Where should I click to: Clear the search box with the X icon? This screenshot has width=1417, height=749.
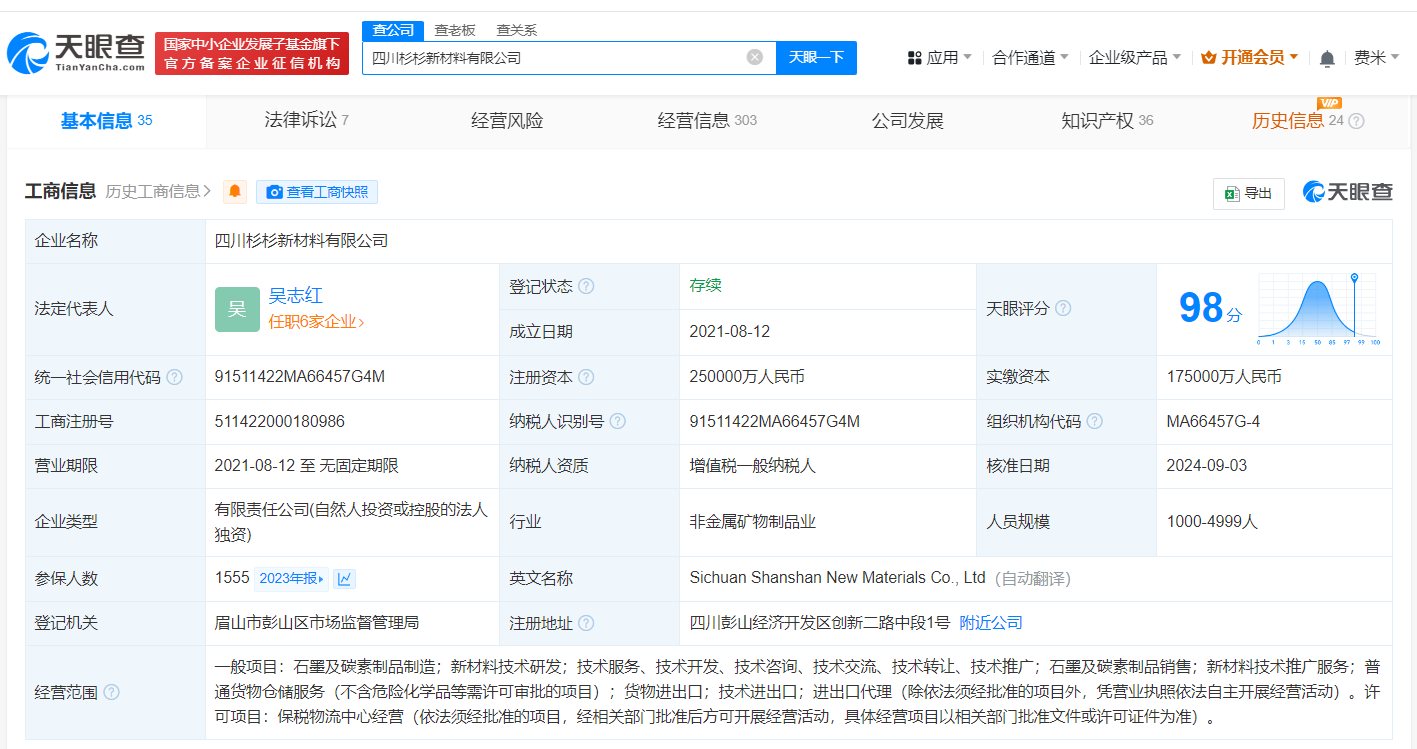[x=755, y=57]
